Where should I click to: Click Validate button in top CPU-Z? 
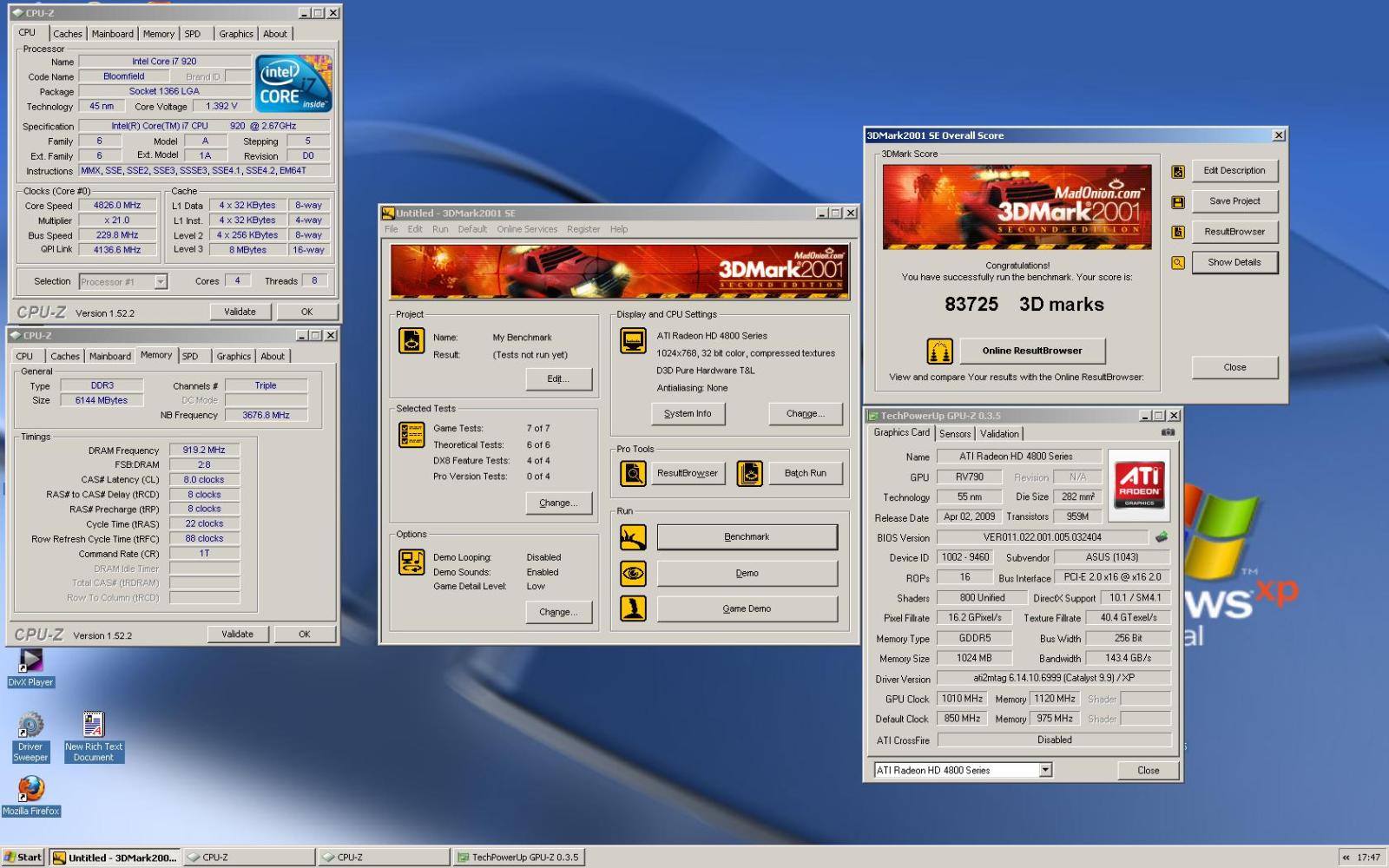tap(240, 312)
